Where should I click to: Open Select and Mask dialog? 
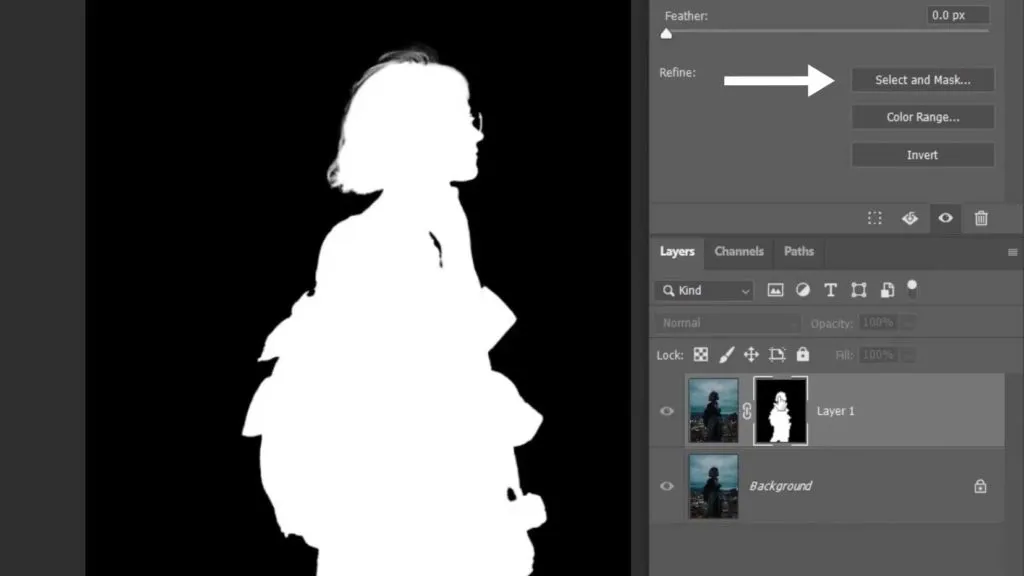pyautogui.click(x=921, y=80)
